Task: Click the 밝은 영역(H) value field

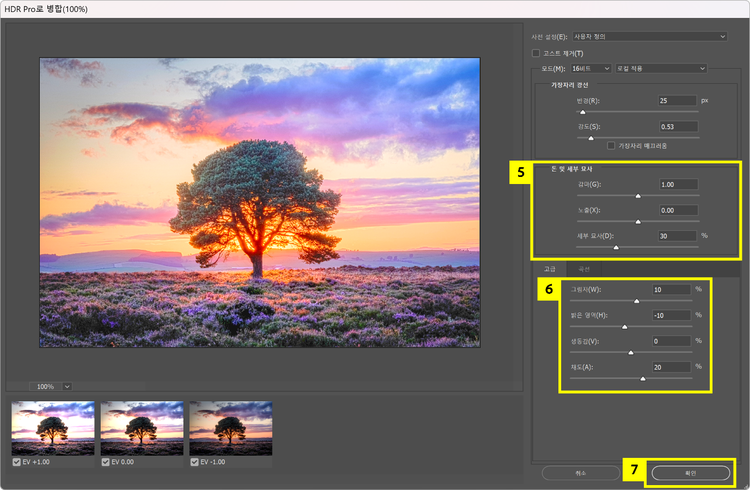Action: tap(672, 315)
